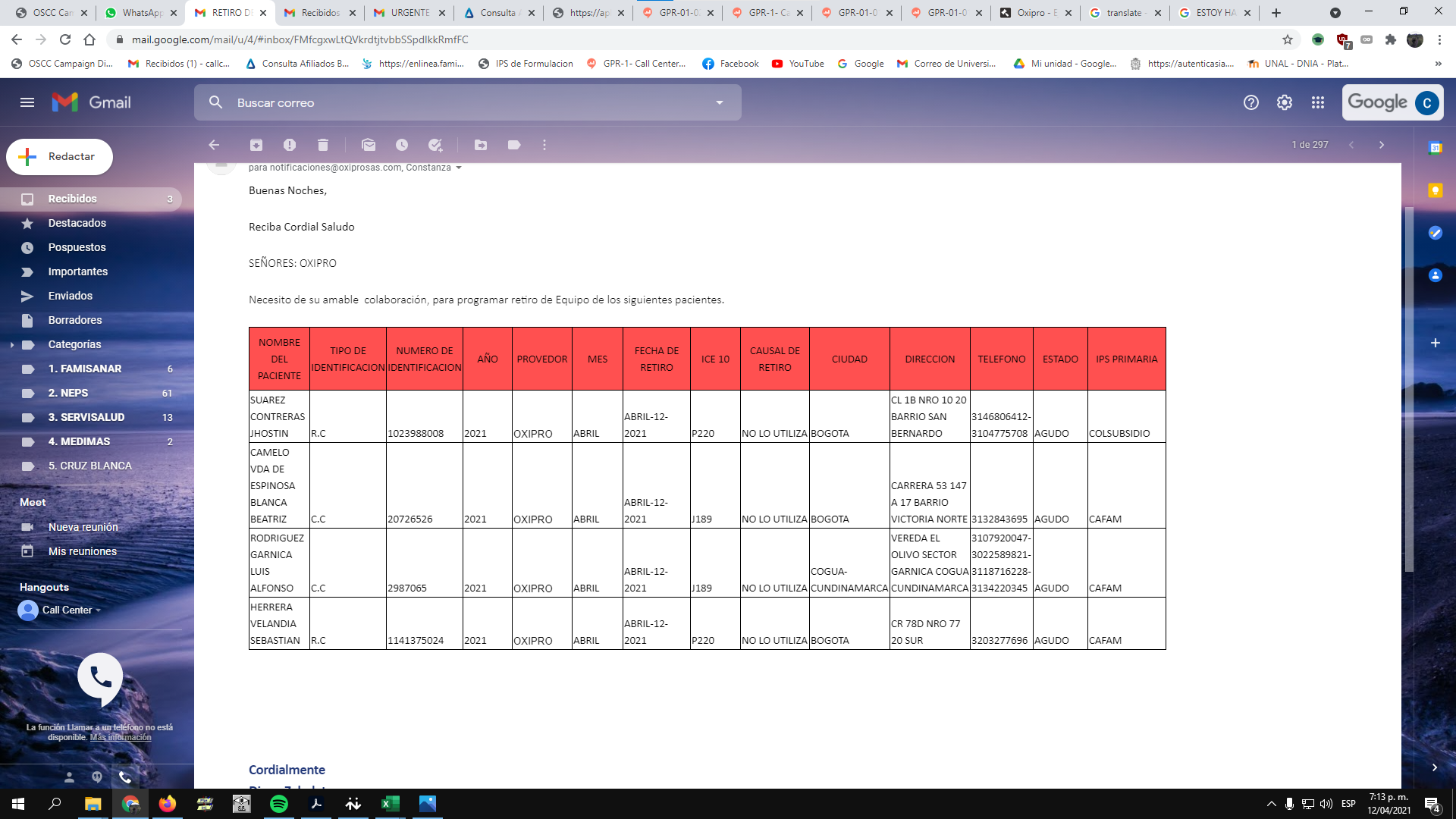This screenshot has height=819, width=1456.
Task: Show search options dropdown in search box
Action: click(720, 102)
